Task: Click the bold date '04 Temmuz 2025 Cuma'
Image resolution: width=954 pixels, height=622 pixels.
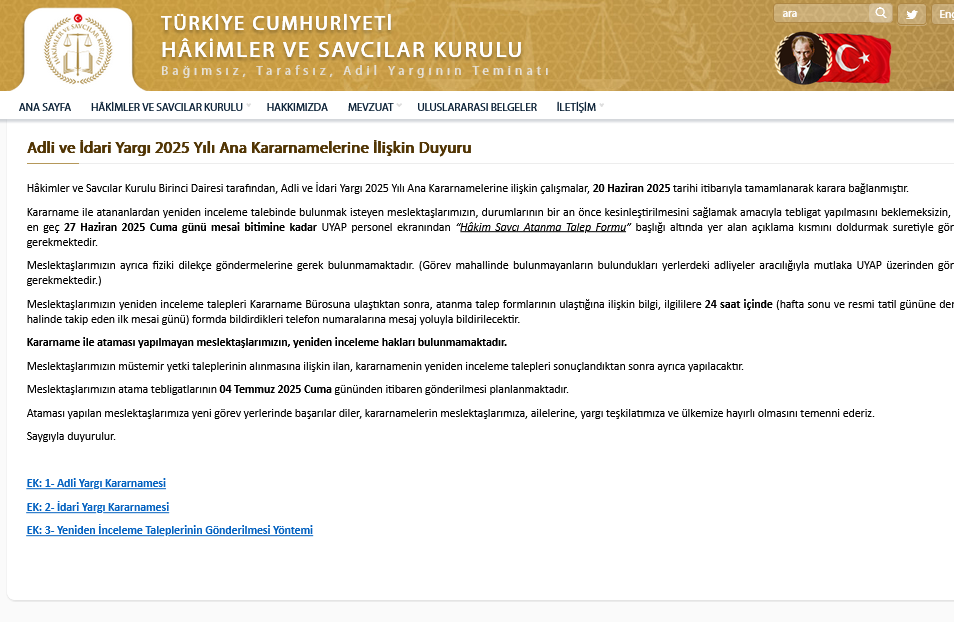Action: click(x=276, y=390)
